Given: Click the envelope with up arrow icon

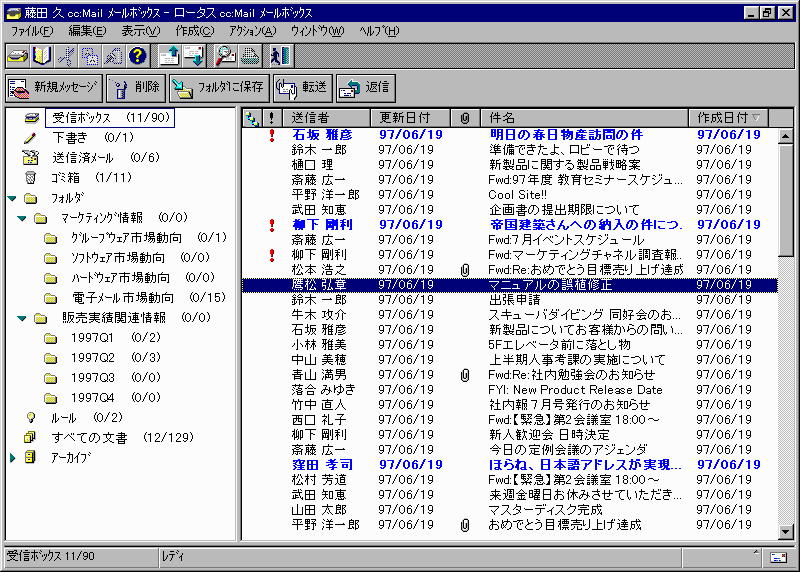Looking at the screenshot, I should (169, 56).
